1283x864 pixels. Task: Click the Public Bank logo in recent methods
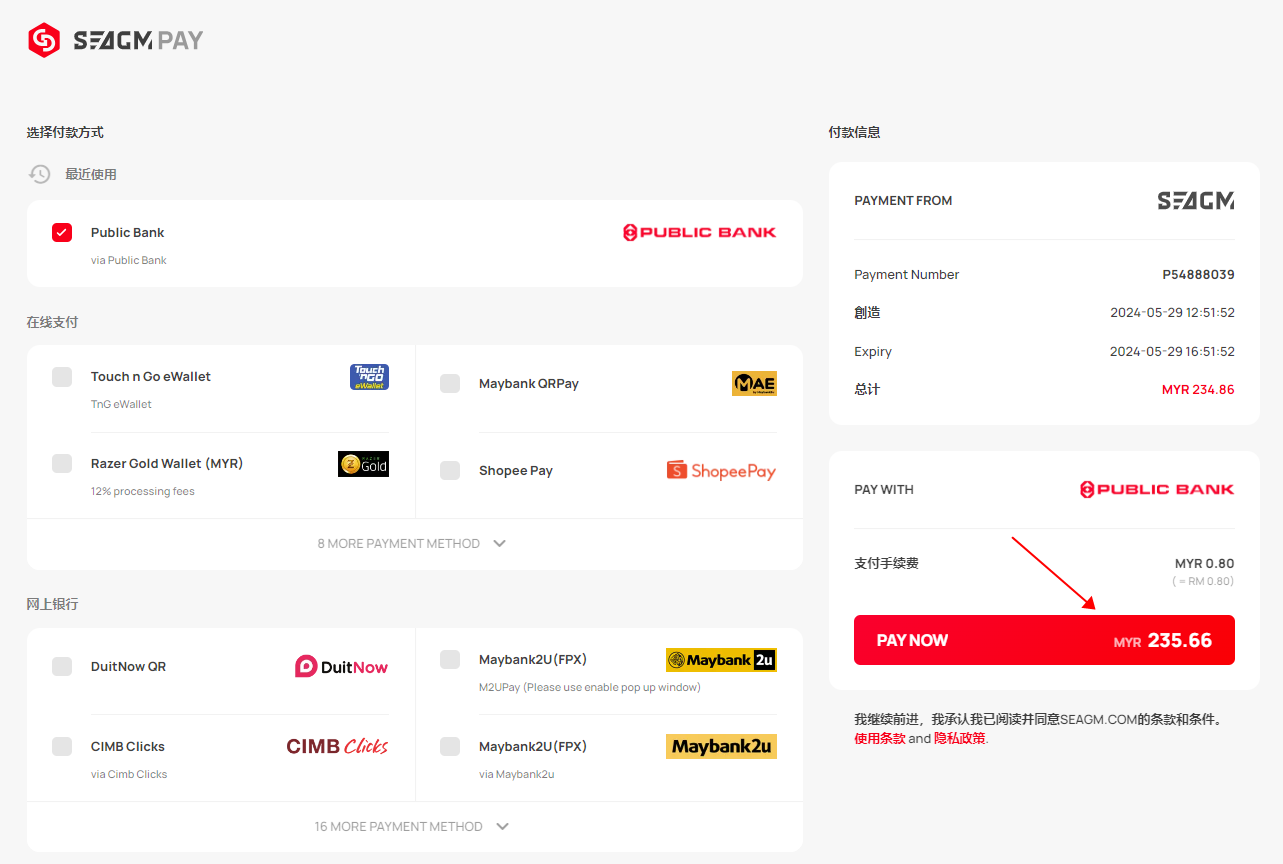coord(699,232)
